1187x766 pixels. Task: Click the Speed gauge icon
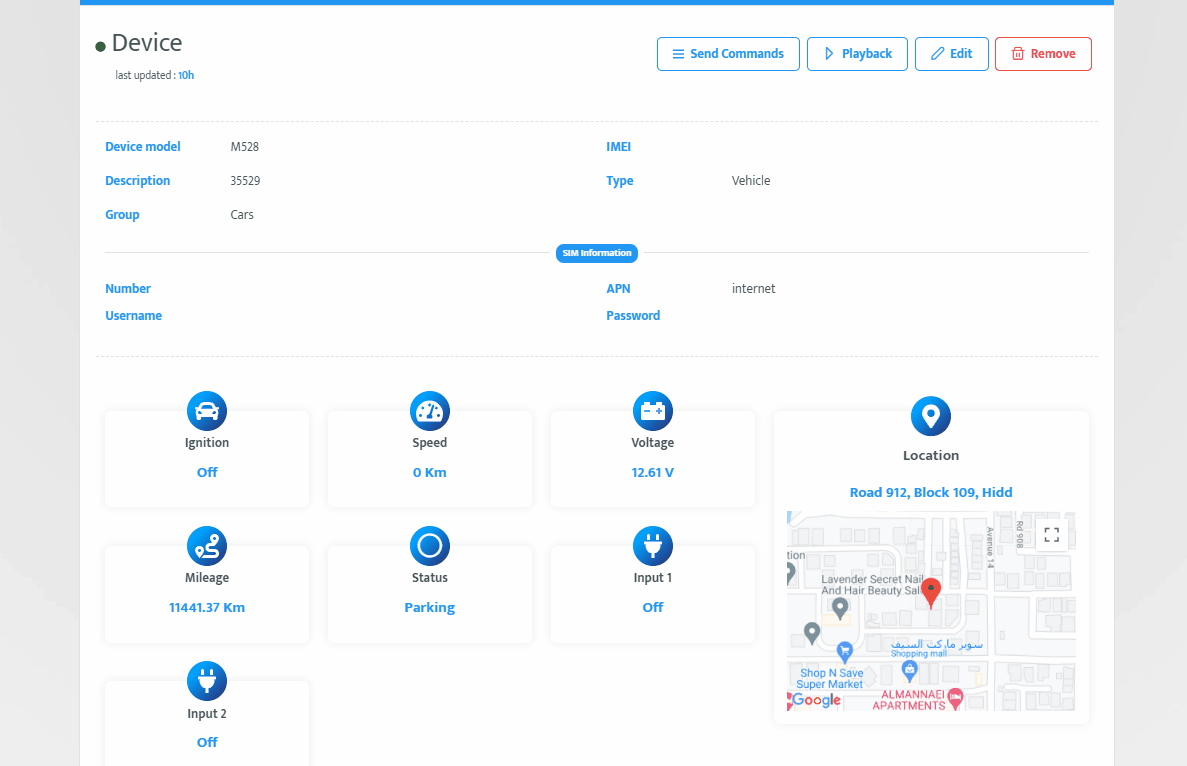tap(430, 411)
